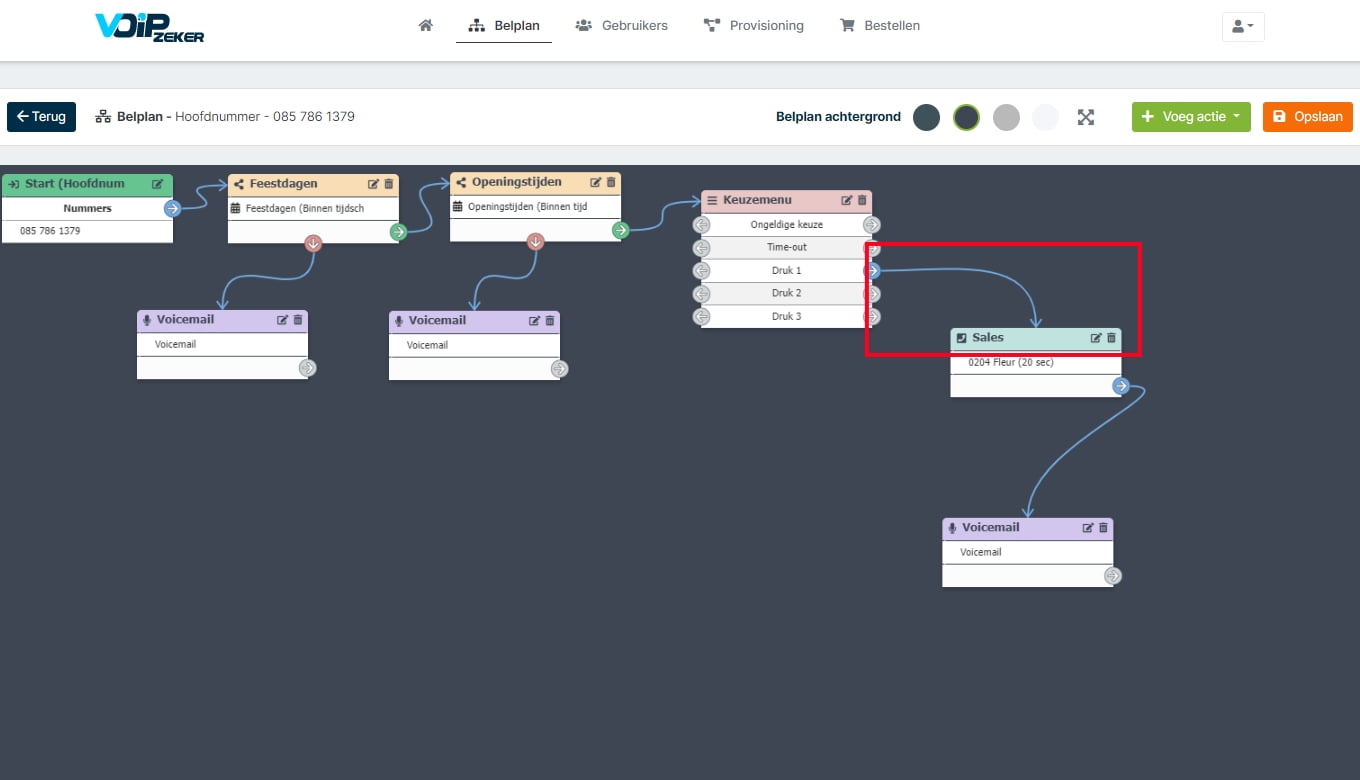
Task: Open the Gebruikers tab
Action: (x=622, y=25)
